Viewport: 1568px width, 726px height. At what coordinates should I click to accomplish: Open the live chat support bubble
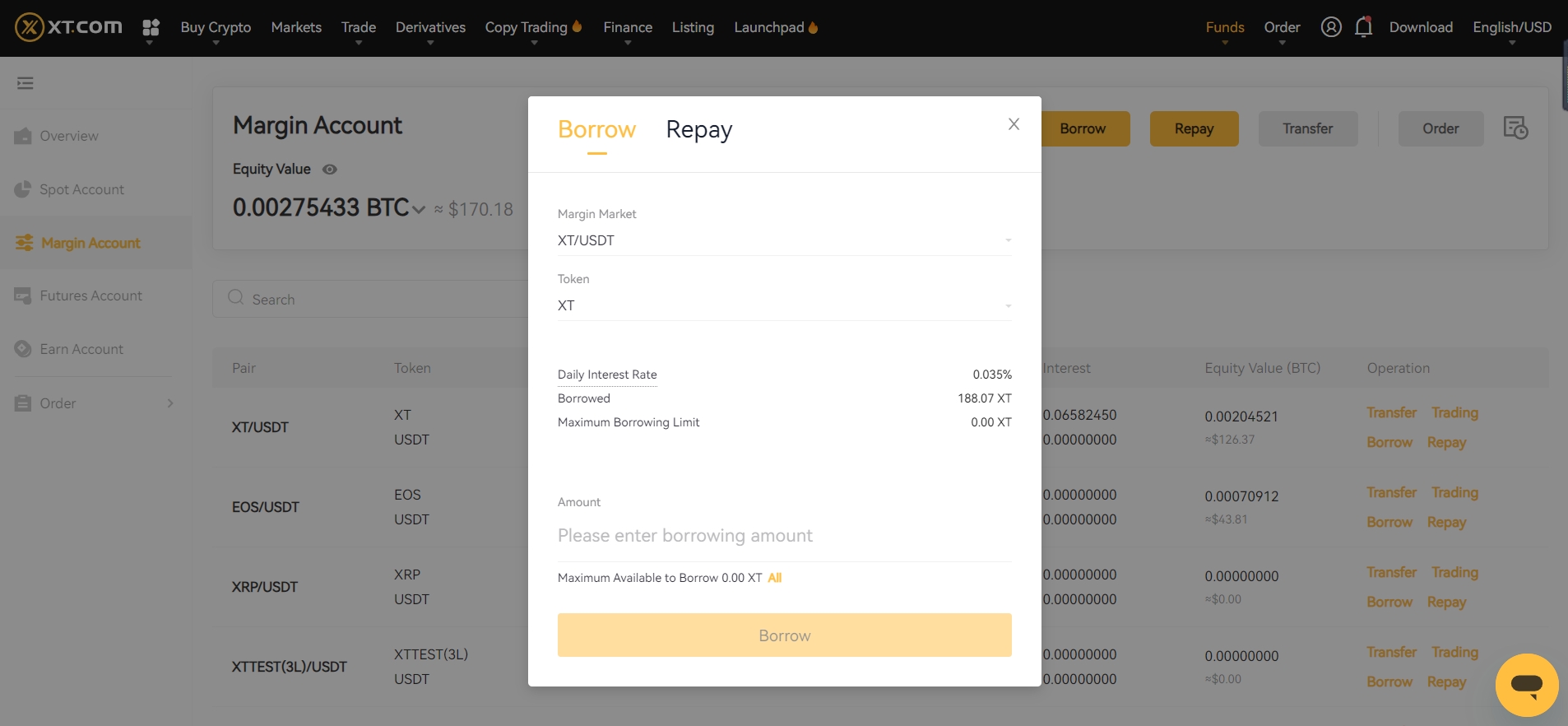(1527, 685)
